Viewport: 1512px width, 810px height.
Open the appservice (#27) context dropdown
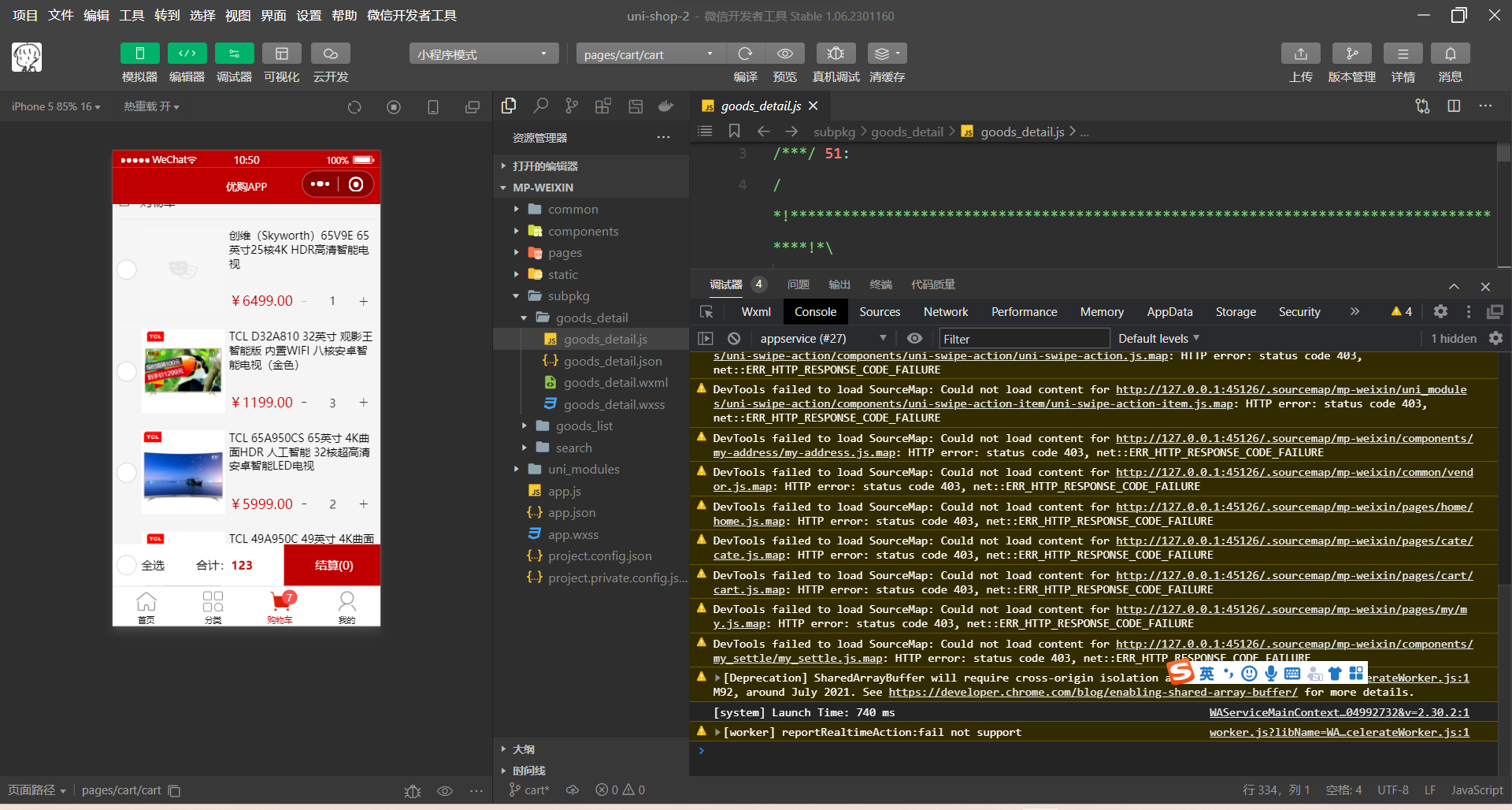(x=822, y=338)
